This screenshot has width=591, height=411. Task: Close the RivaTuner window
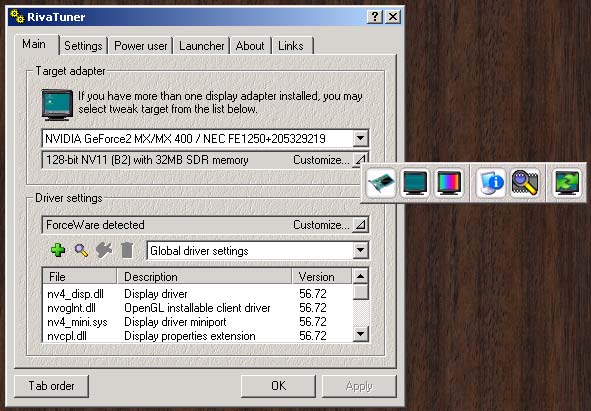coord(393,17)
